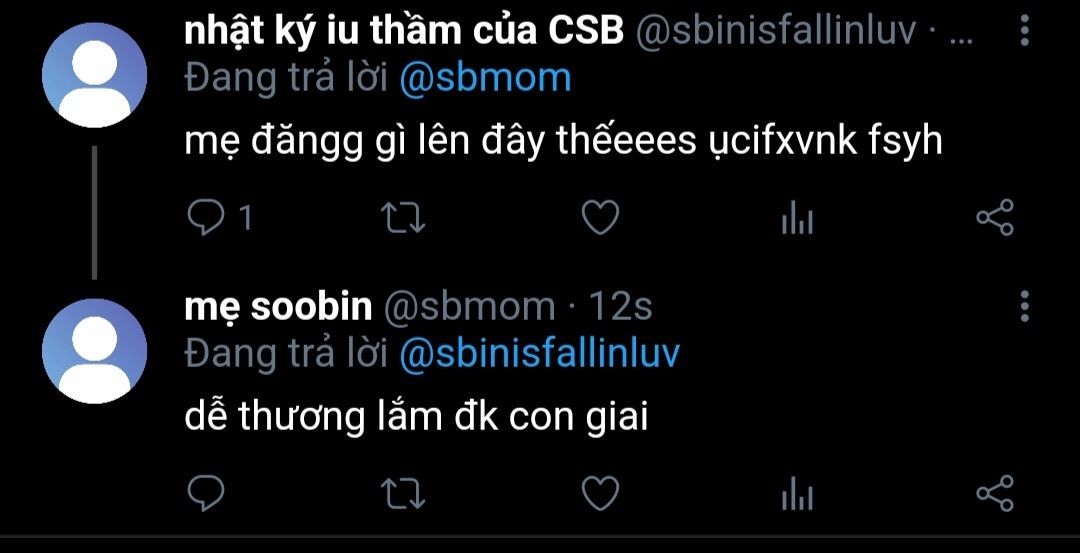The width and height of the screenshot is (1080, 553).
Task: Open the 'mẹ soobin' display name
Action: click(278, 307)
